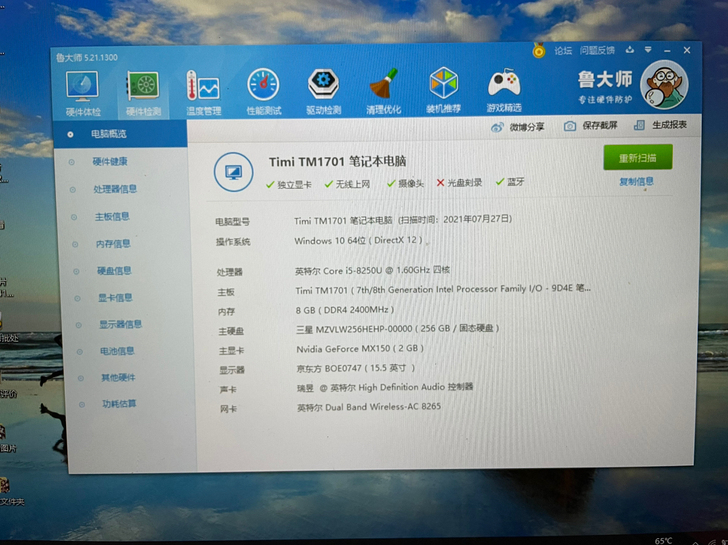Select the 硬件检测 hardware detection icon
728x545 pixels.
[143, 93]
